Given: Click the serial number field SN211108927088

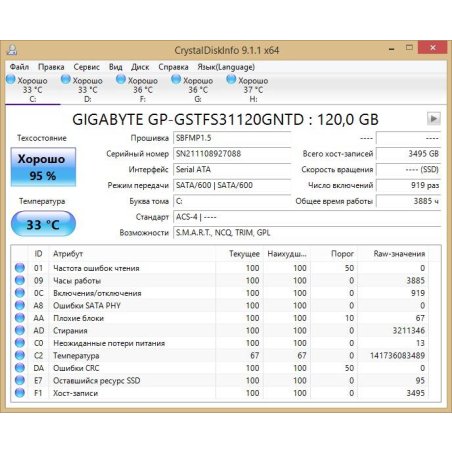Looking at the screenshot, I should pos(232,154).
